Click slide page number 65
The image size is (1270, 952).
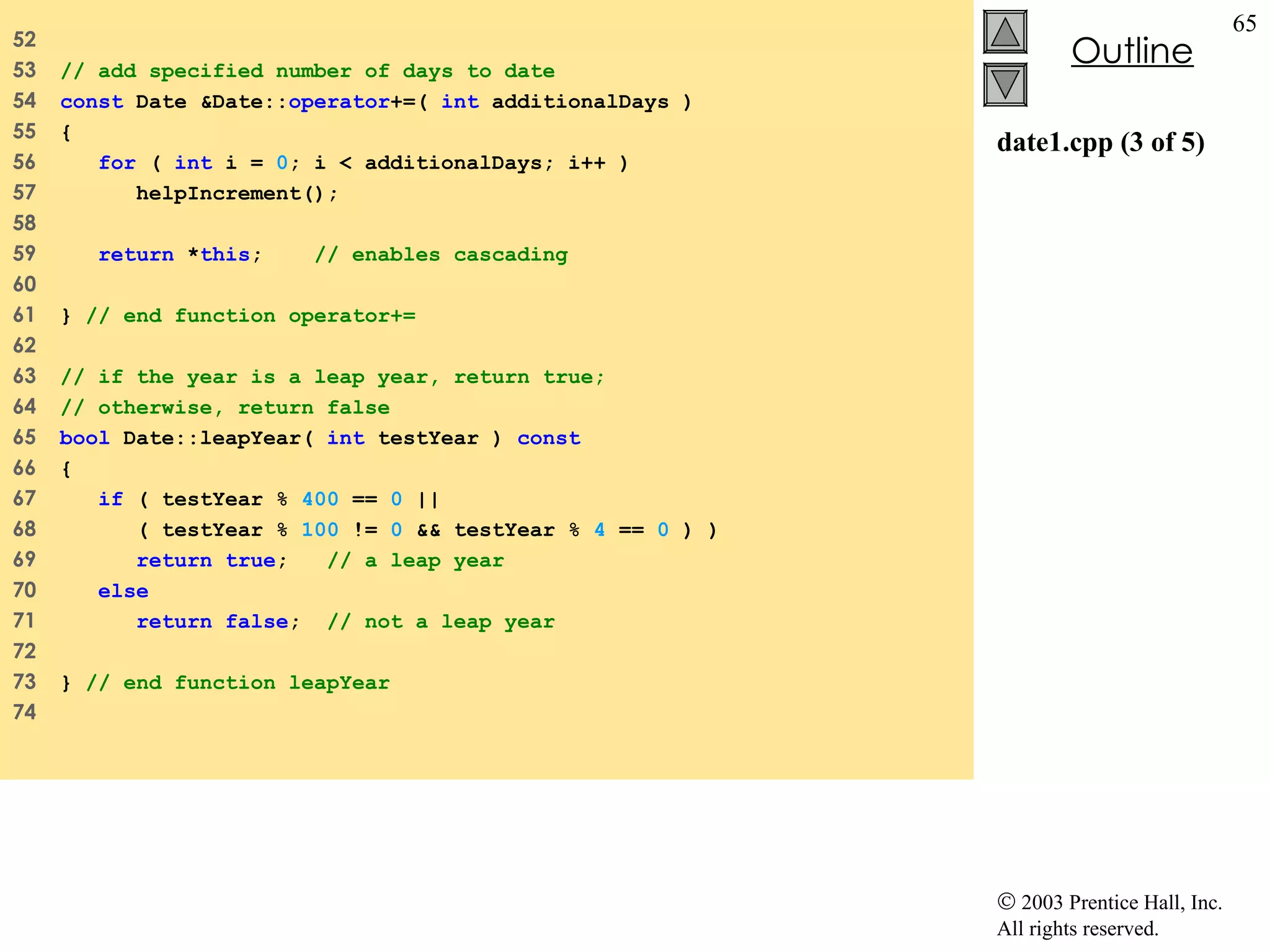click(1244, 24)
